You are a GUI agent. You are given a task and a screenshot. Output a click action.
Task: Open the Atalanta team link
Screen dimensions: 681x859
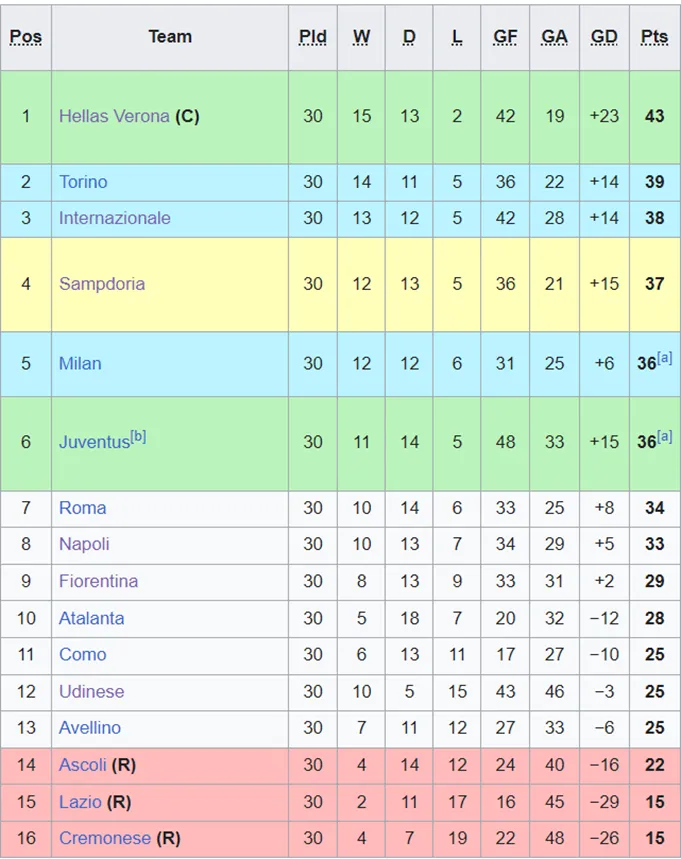92,618
